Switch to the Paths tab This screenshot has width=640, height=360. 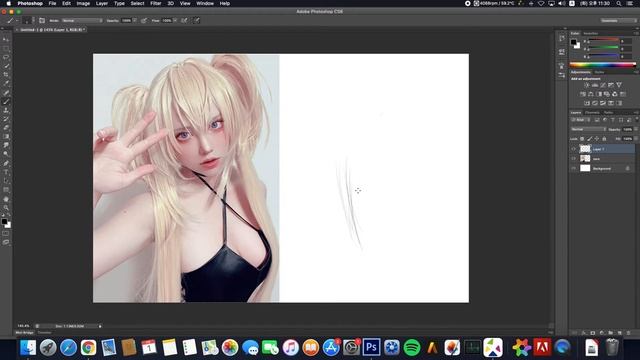click(x=608, y=113)
